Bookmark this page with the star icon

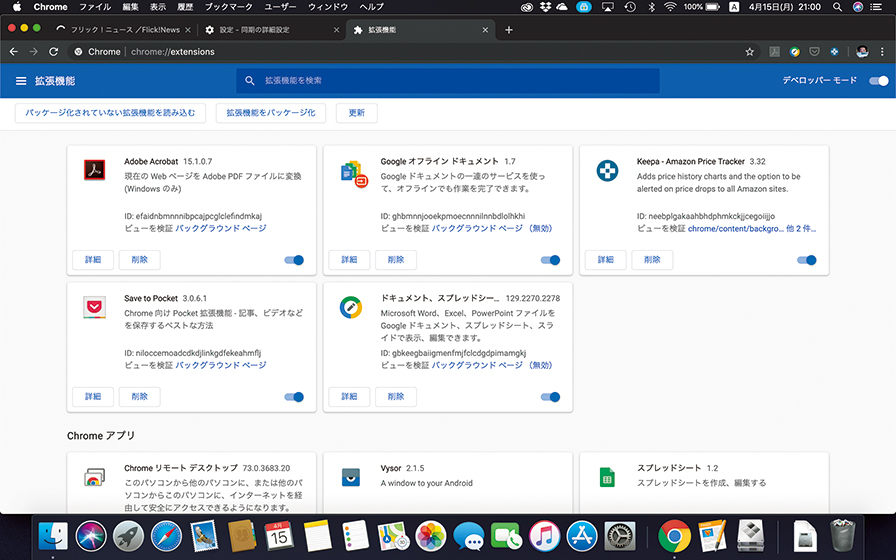tap(750, 52)
